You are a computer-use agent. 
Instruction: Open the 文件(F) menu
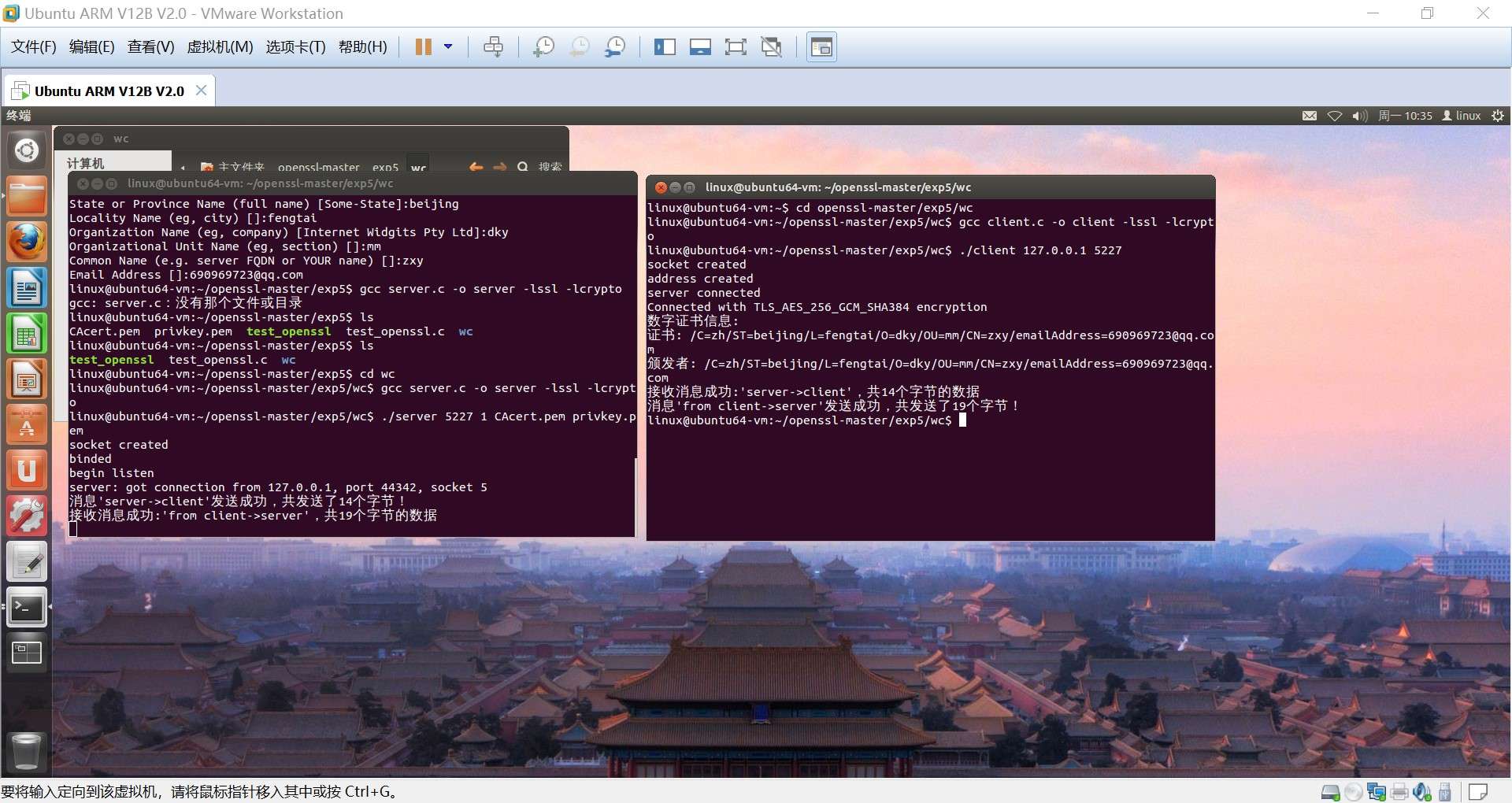point(34,47)
